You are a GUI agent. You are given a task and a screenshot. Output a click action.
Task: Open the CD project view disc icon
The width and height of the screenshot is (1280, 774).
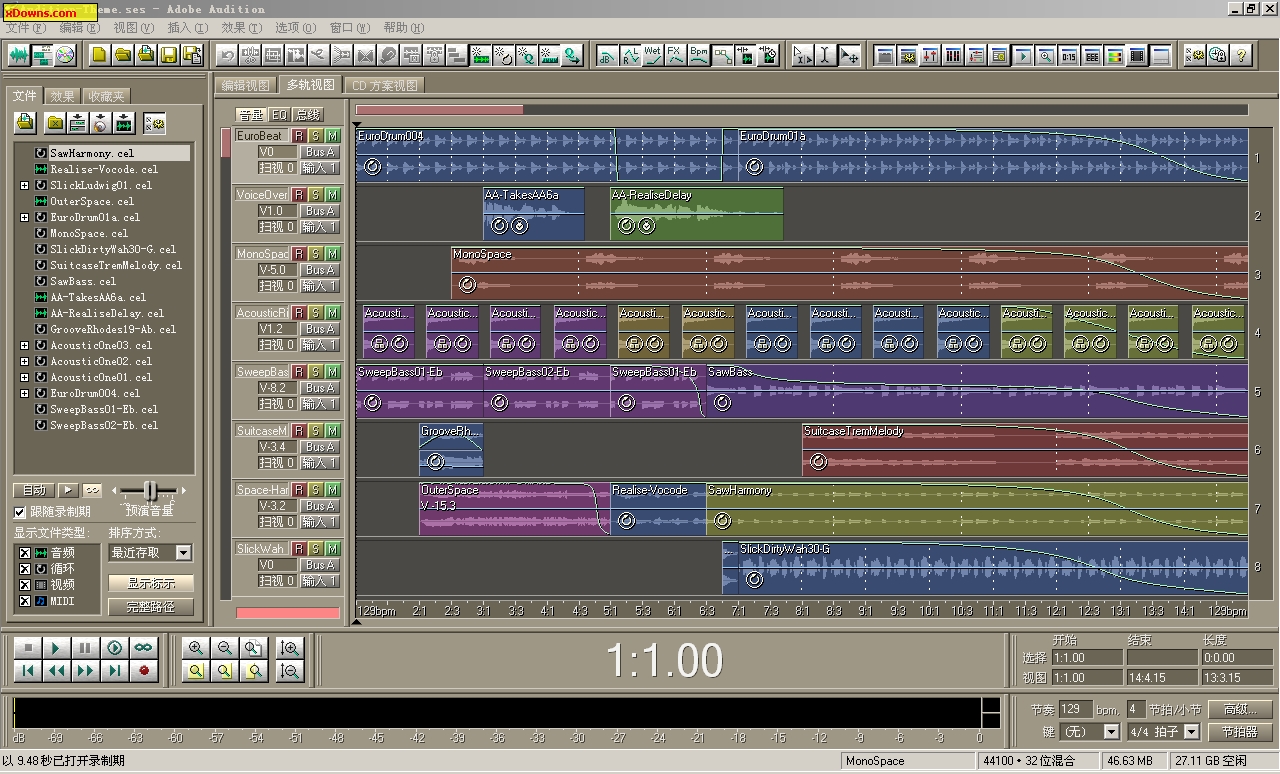pos(66,55)
